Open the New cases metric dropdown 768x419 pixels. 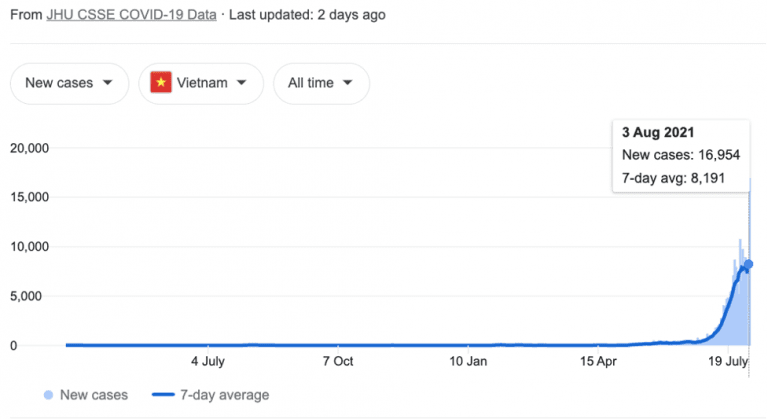[x=70, y=83]
